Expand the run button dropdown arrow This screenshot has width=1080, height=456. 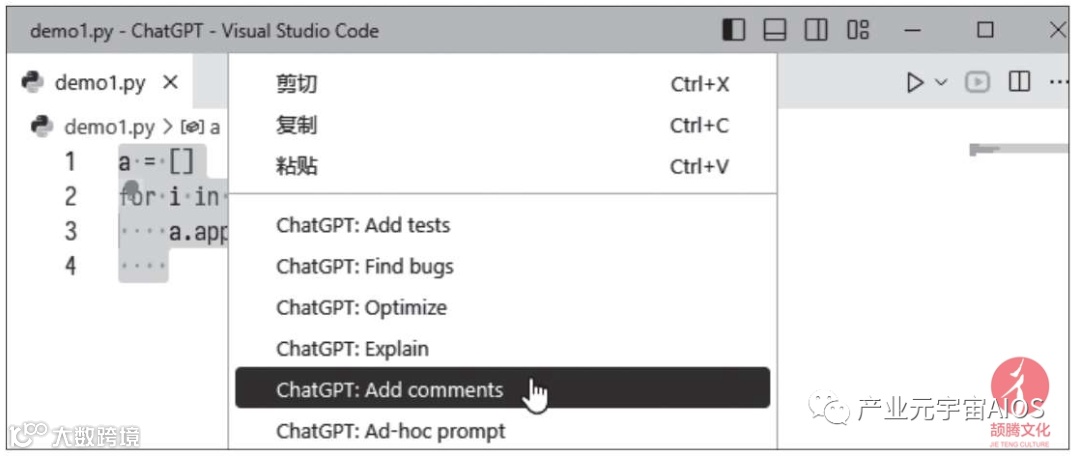(x=940, y=82)
